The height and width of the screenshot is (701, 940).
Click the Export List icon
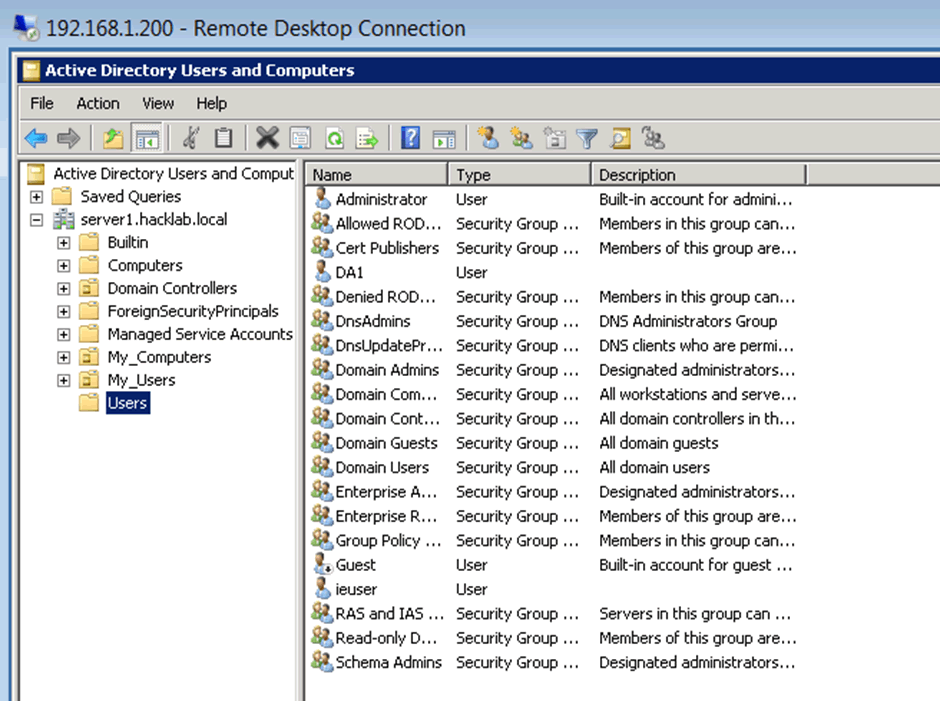click(x=367, y=139)
